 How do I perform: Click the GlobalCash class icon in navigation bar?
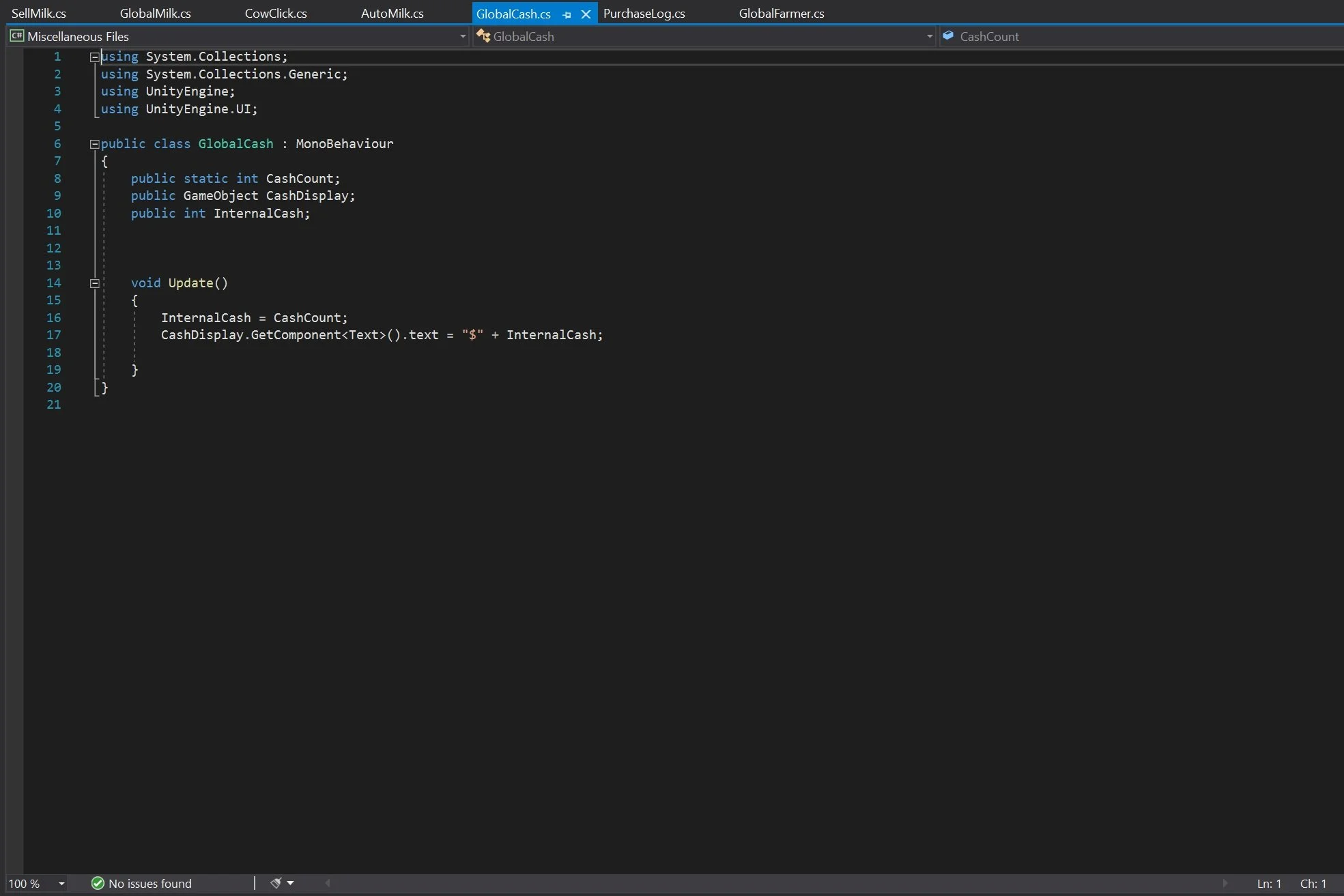(483, 36)
